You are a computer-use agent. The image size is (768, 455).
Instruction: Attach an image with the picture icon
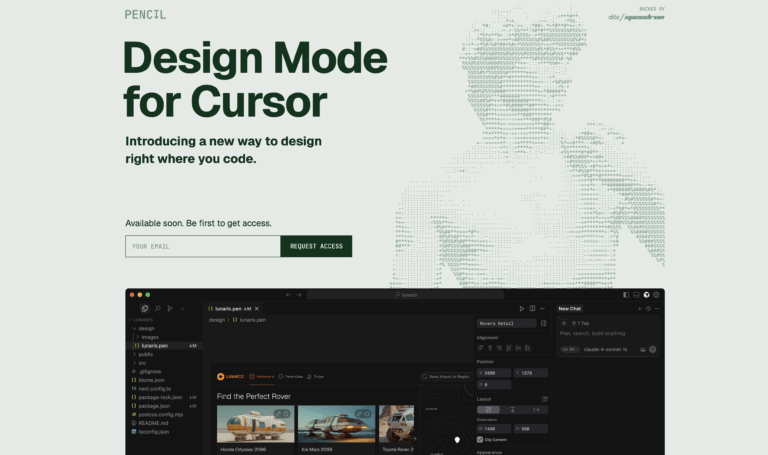[643, 350]
